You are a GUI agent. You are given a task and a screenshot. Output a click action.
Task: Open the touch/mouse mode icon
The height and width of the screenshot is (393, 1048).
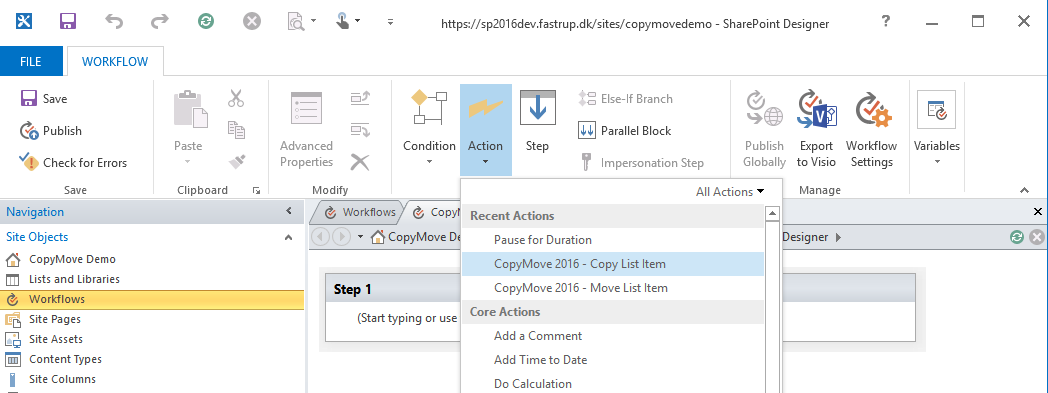343,21
